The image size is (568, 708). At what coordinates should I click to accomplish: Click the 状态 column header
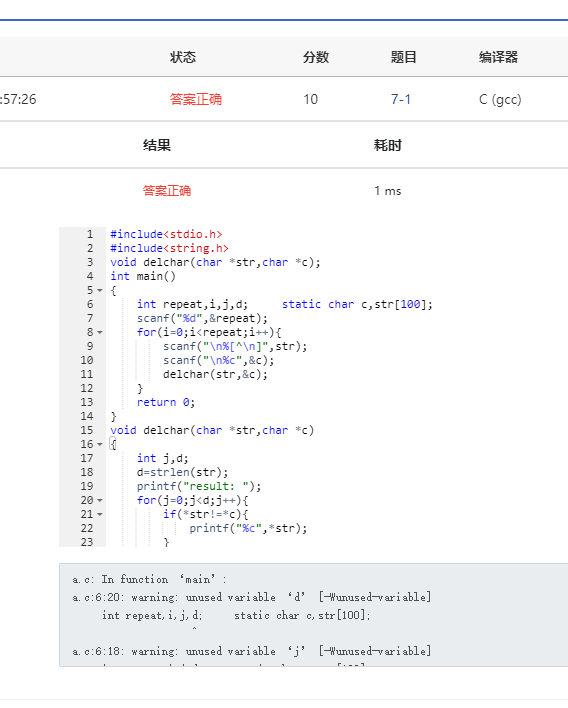183,57
